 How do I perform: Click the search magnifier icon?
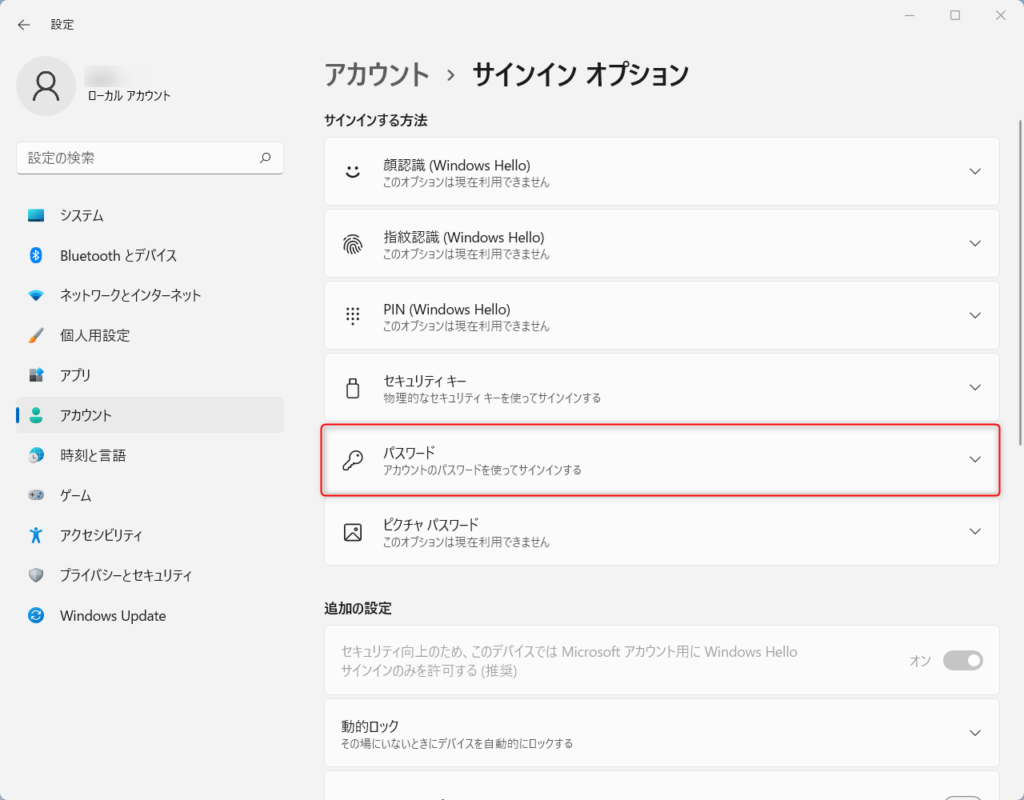pos(265,157)
